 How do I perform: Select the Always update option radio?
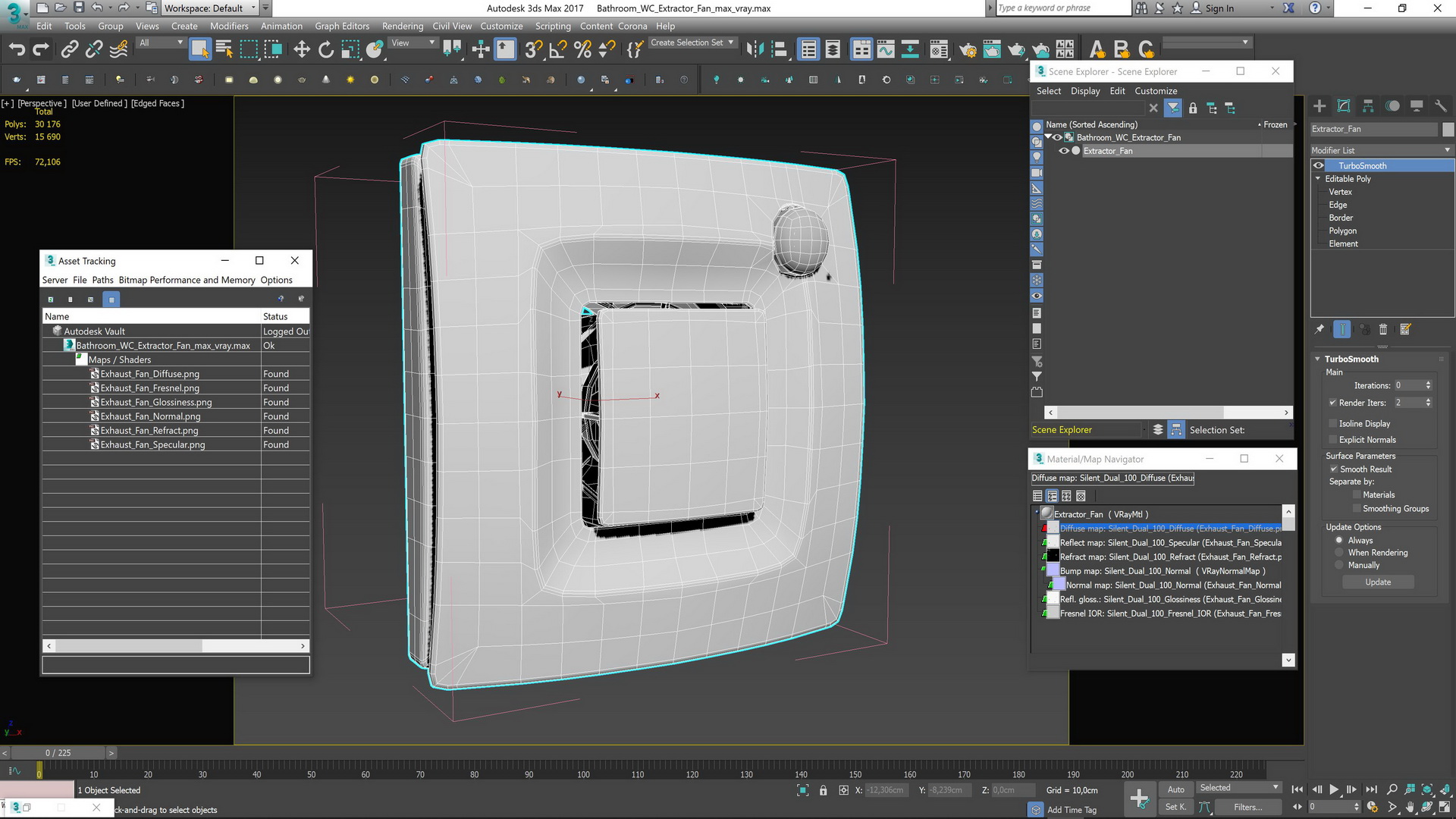pyautogui.click(x=1339, y=541)
